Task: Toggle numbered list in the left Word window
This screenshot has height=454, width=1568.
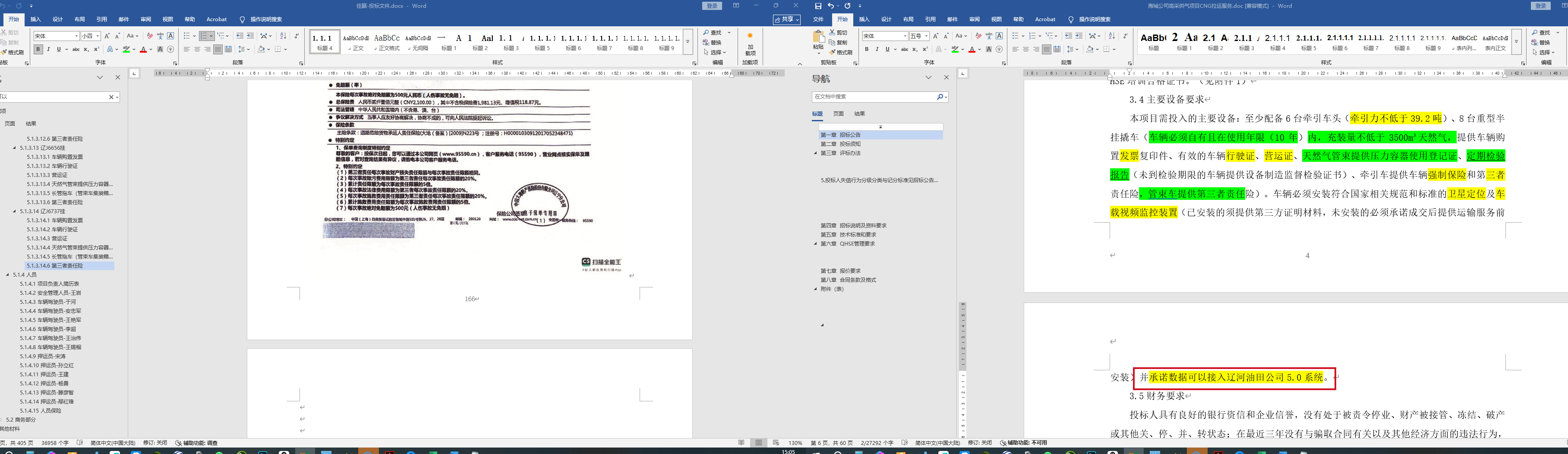Action: pos(205,36)
